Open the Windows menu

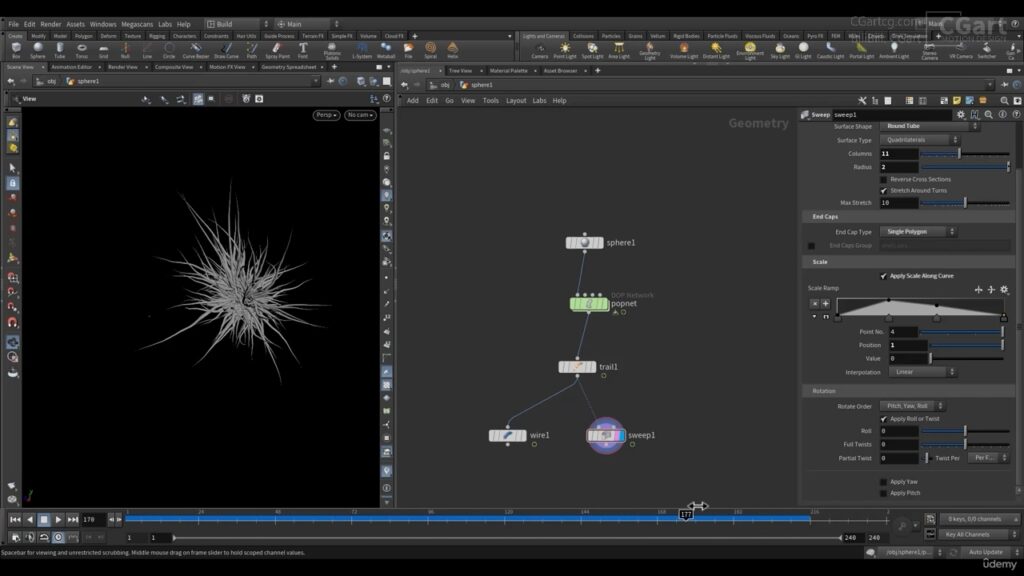[x=103, y=24]
